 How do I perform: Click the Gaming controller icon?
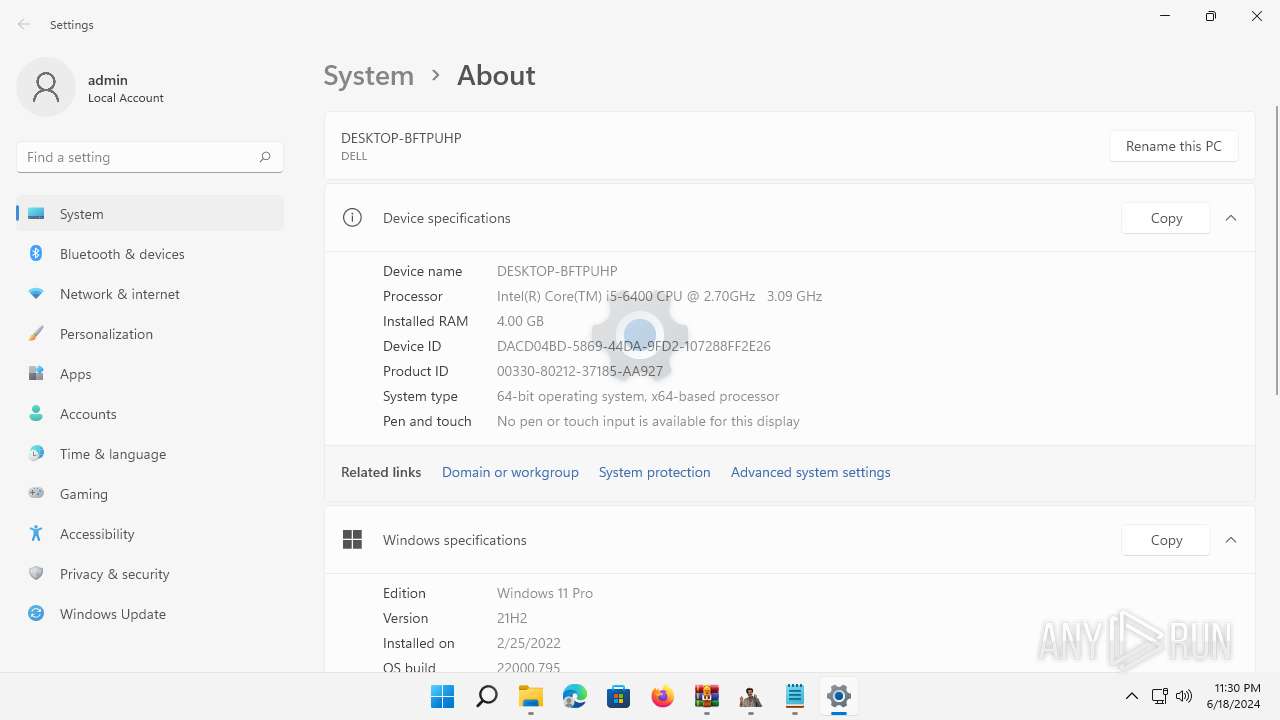tap(36, 493)
